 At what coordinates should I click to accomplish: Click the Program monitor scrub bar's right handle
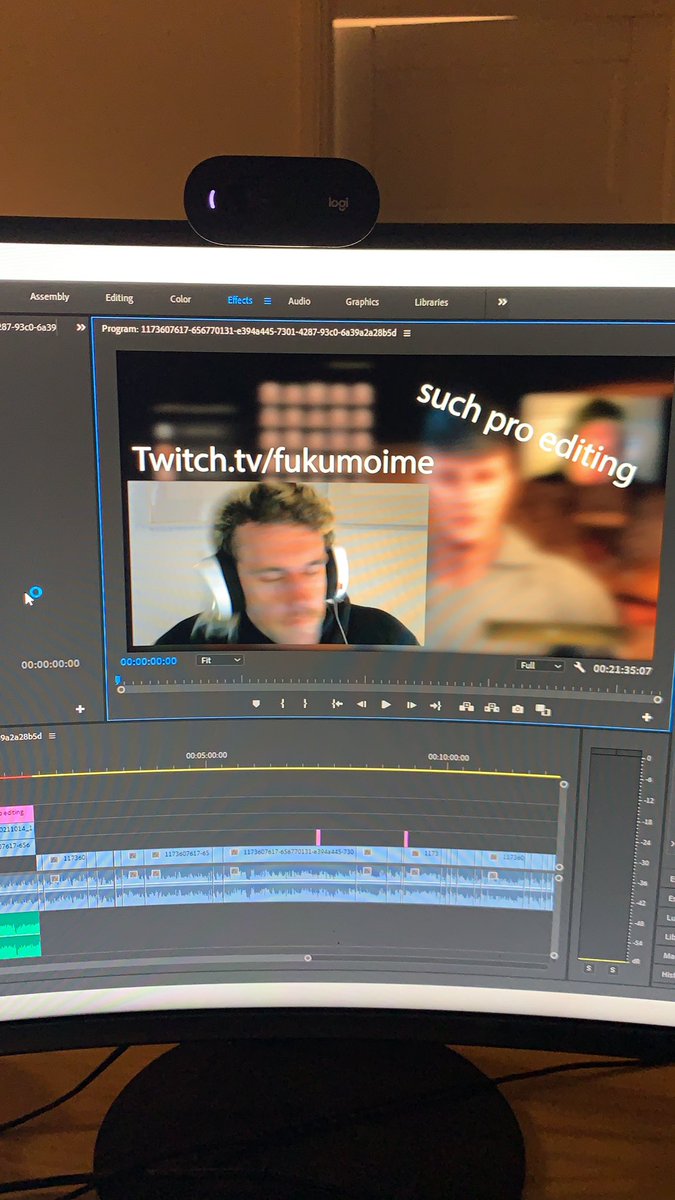[659, 699]
